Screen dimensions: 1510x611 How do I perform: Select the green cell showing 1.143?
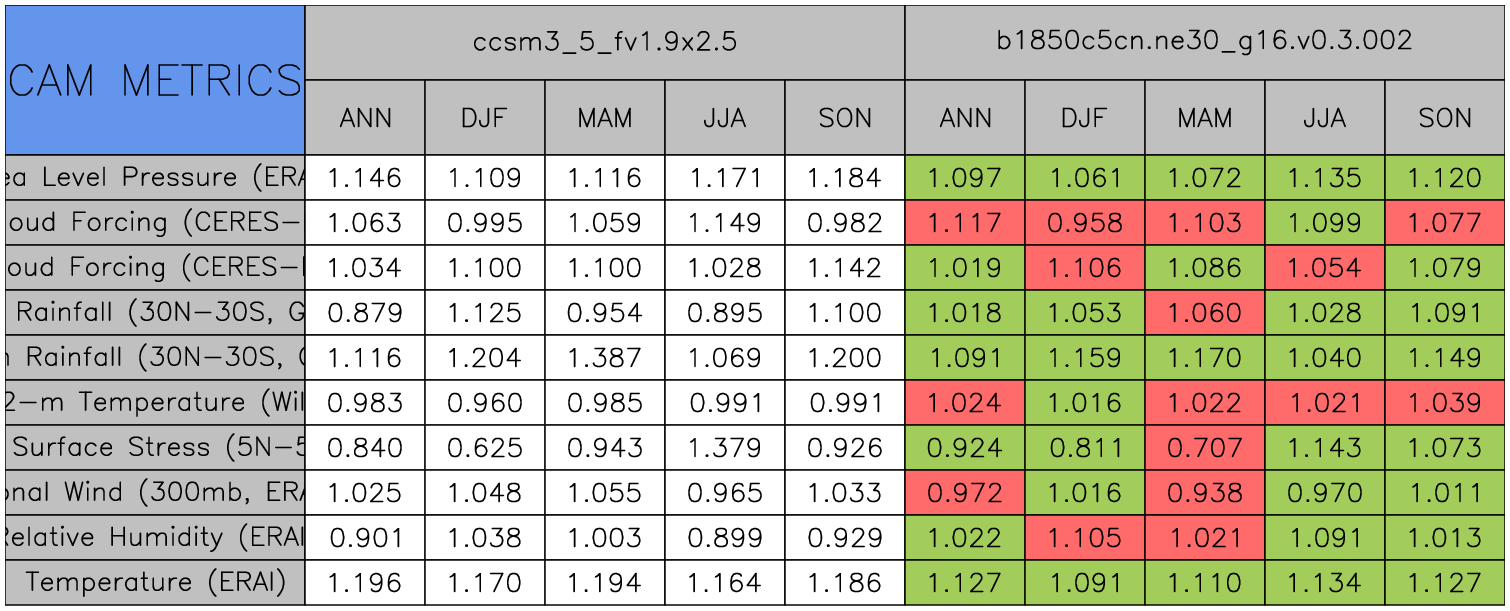(x=1324, y=448)
